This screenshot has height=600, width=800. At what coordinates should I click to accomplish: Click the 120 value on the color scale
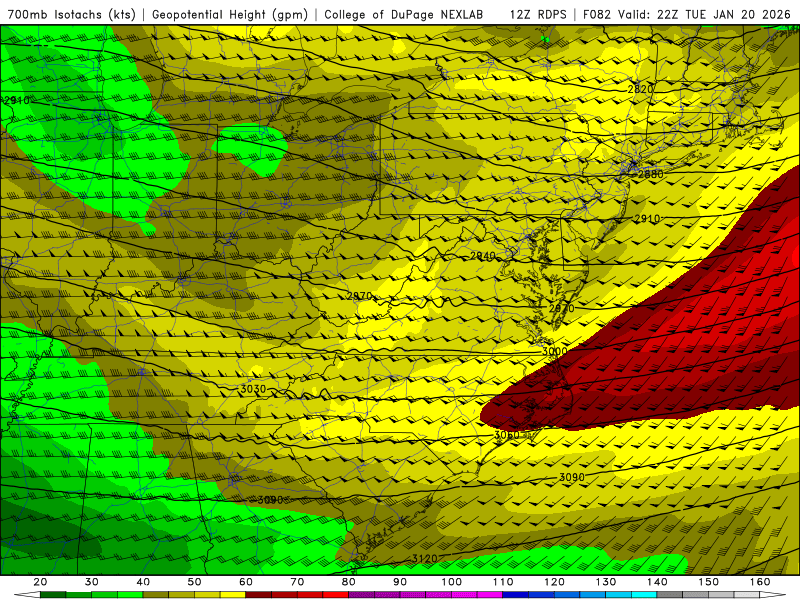point(555,582)
